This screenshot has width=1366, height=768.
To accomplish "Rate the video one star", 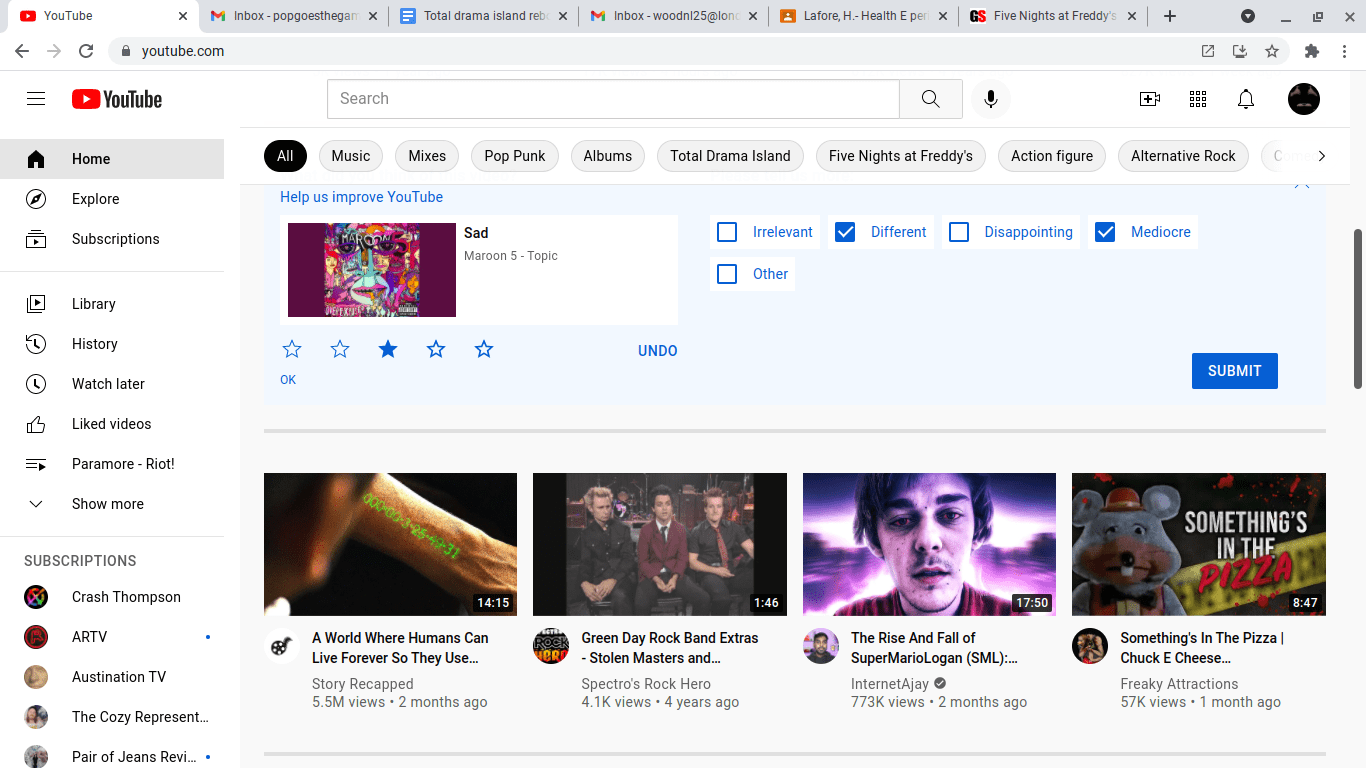I will tap(292, 349).
